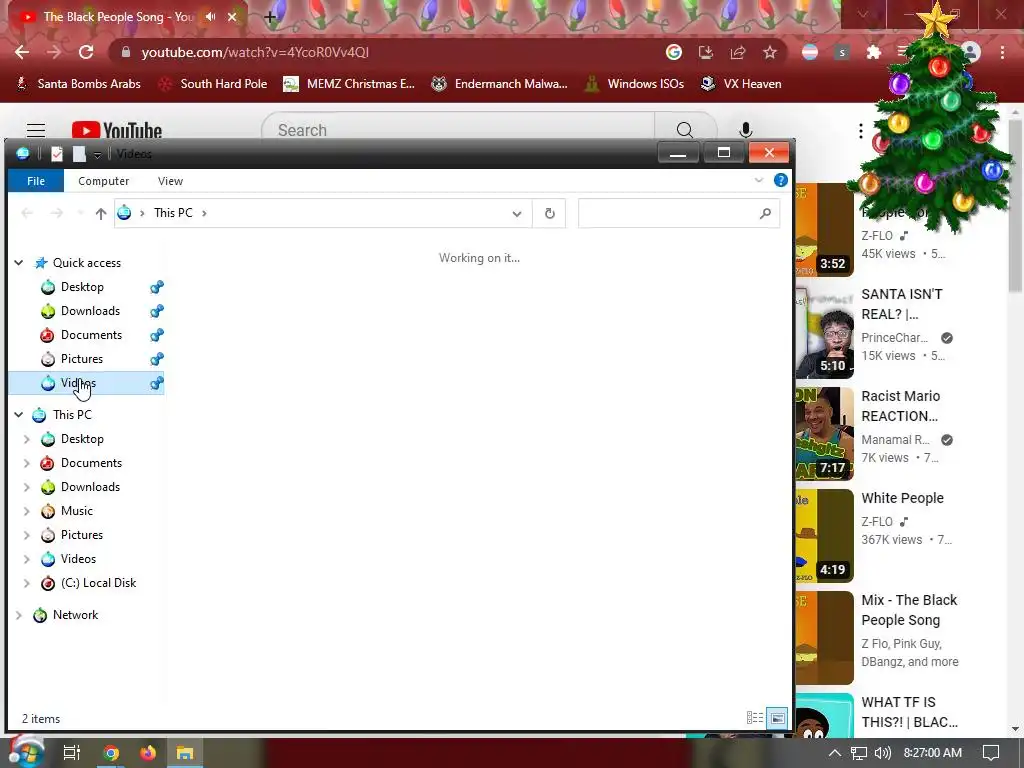Expand Downloads under This PC
The image size is (1024, 768).
27,487
